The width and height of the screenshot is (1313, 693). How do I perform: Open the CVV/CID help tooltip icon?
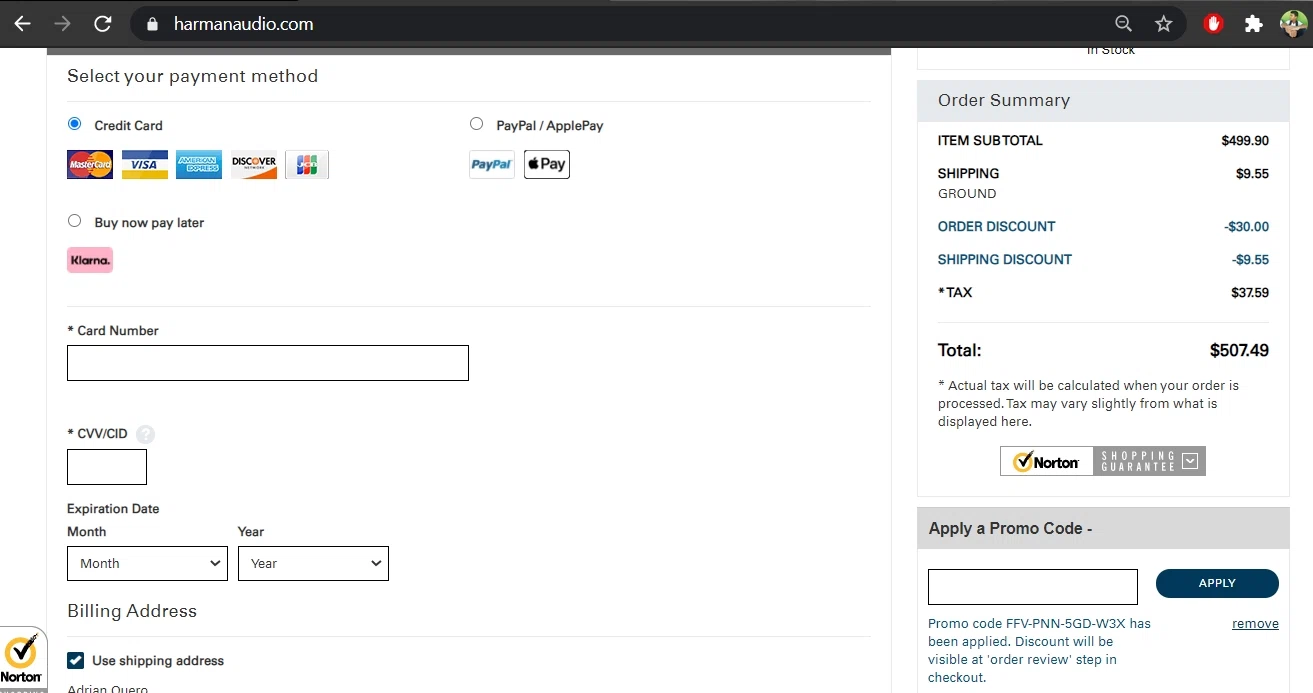click(x=146, y=434)
